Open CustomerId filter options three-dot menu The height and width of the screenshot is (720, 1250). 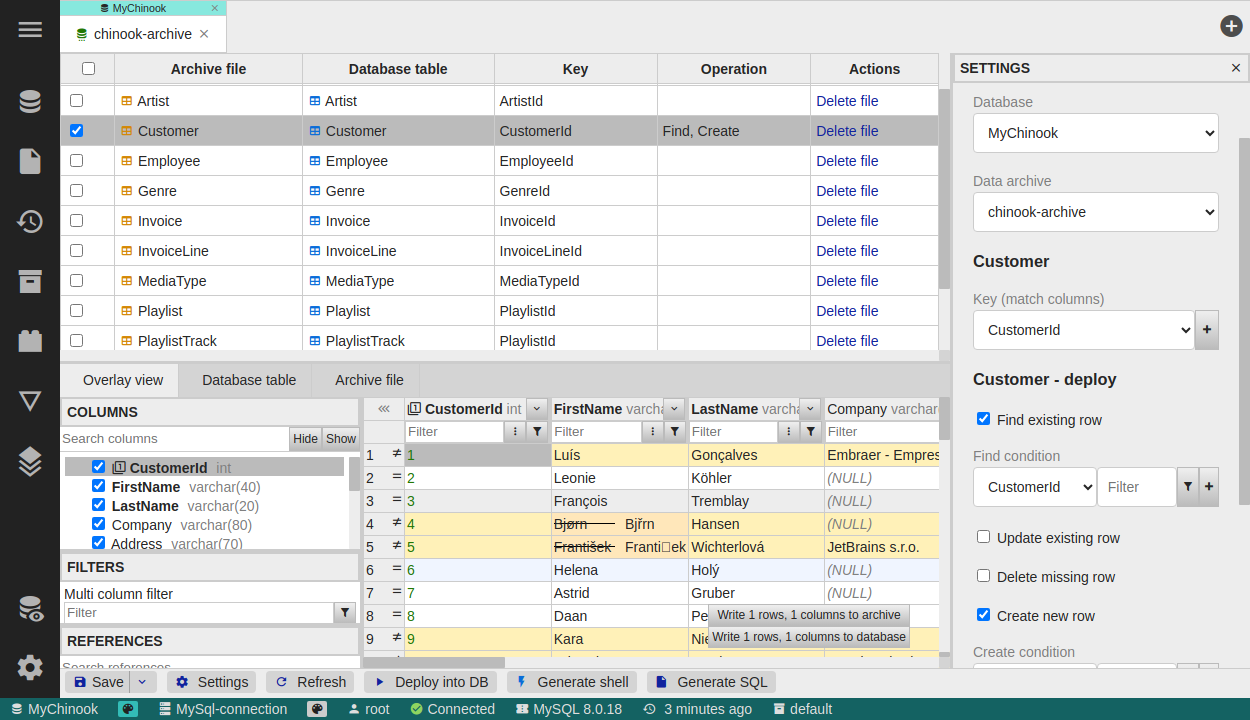pyautogui.click(x=516, y=432)
